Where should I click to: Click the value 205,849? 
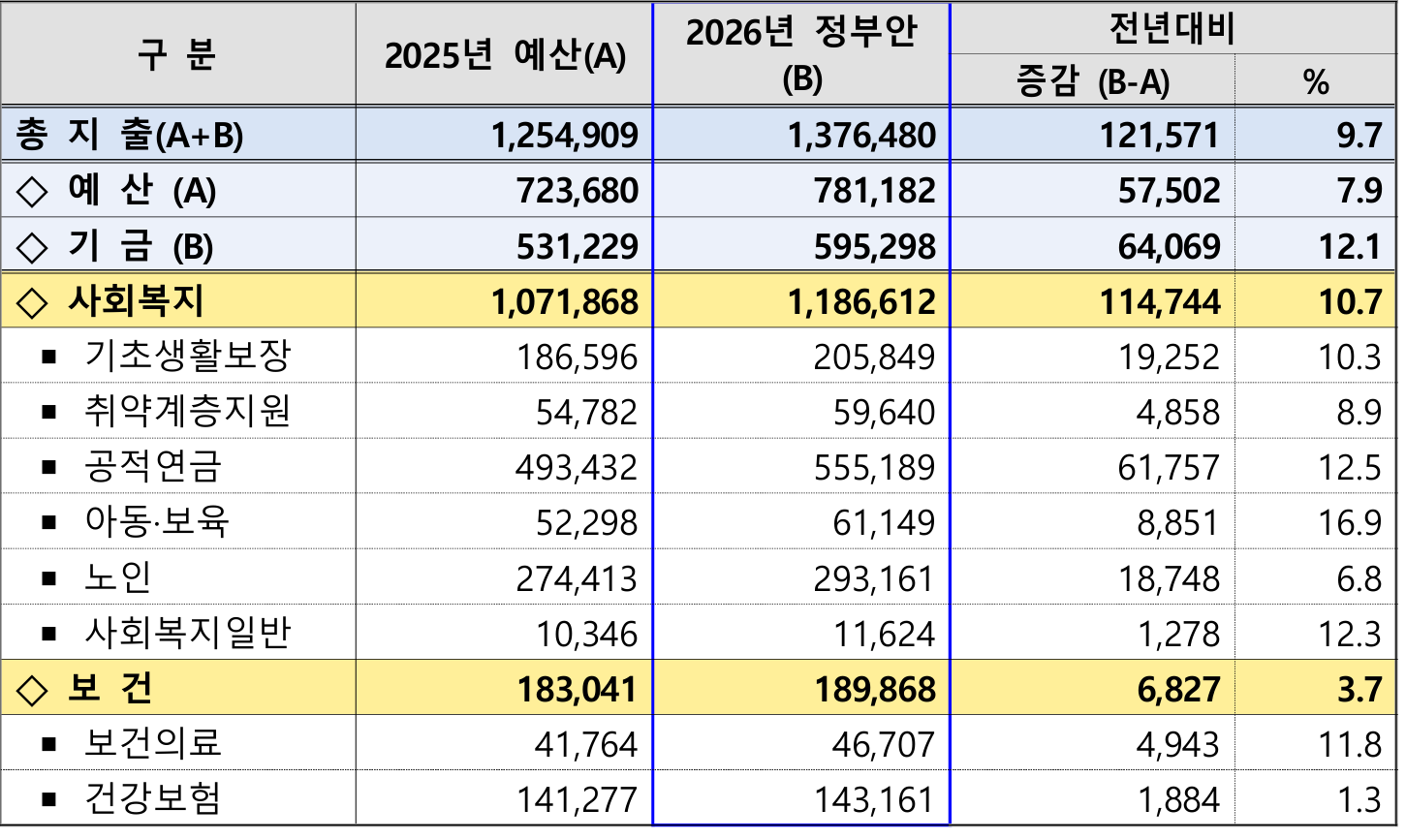(875, 358)
